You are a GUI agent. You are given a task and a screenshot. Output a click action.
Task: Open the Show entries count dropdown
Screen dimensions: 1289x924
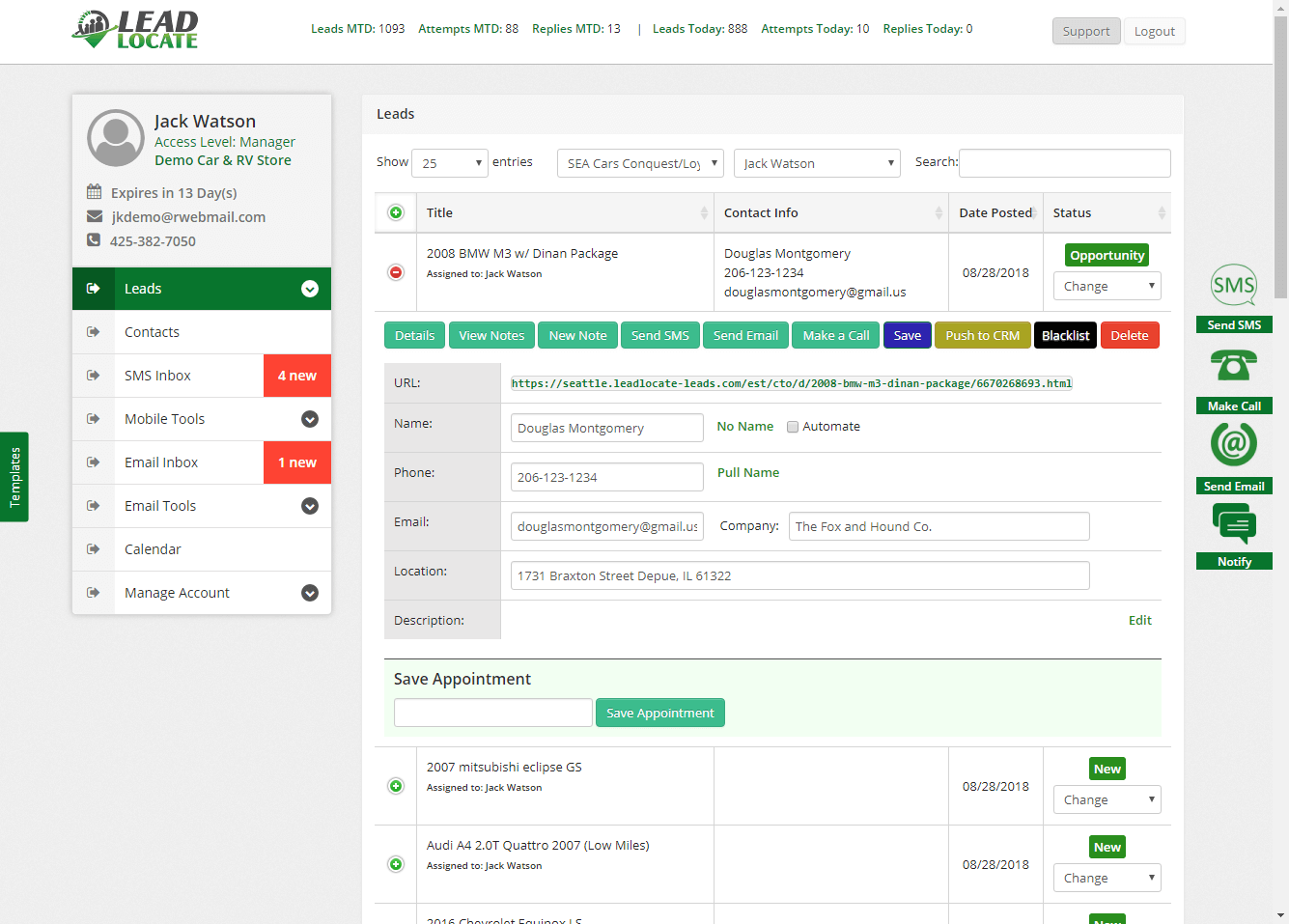(x=450, y=163)
